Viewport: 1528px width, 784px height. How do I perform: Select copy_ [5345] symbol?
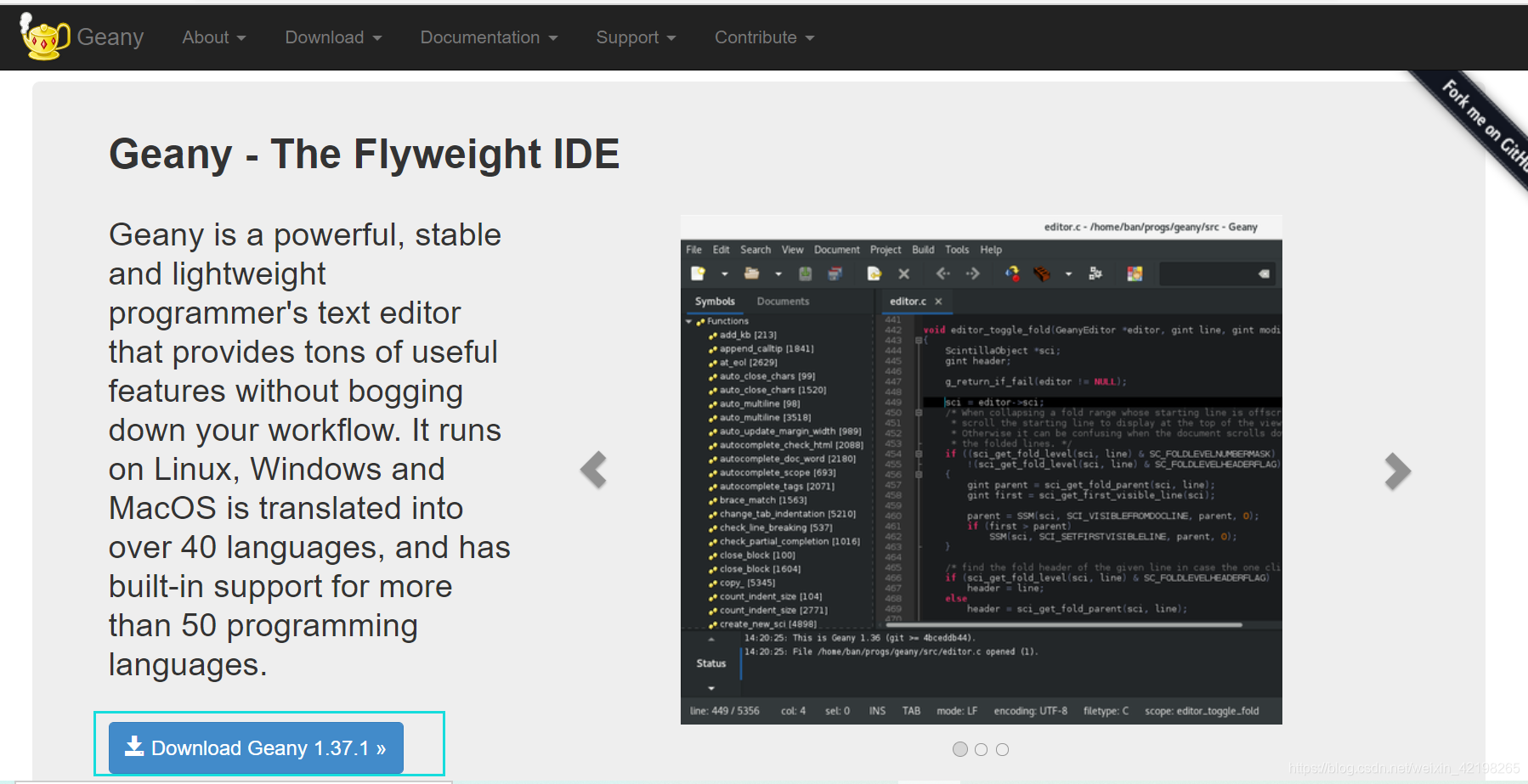(x=746, y=583)
